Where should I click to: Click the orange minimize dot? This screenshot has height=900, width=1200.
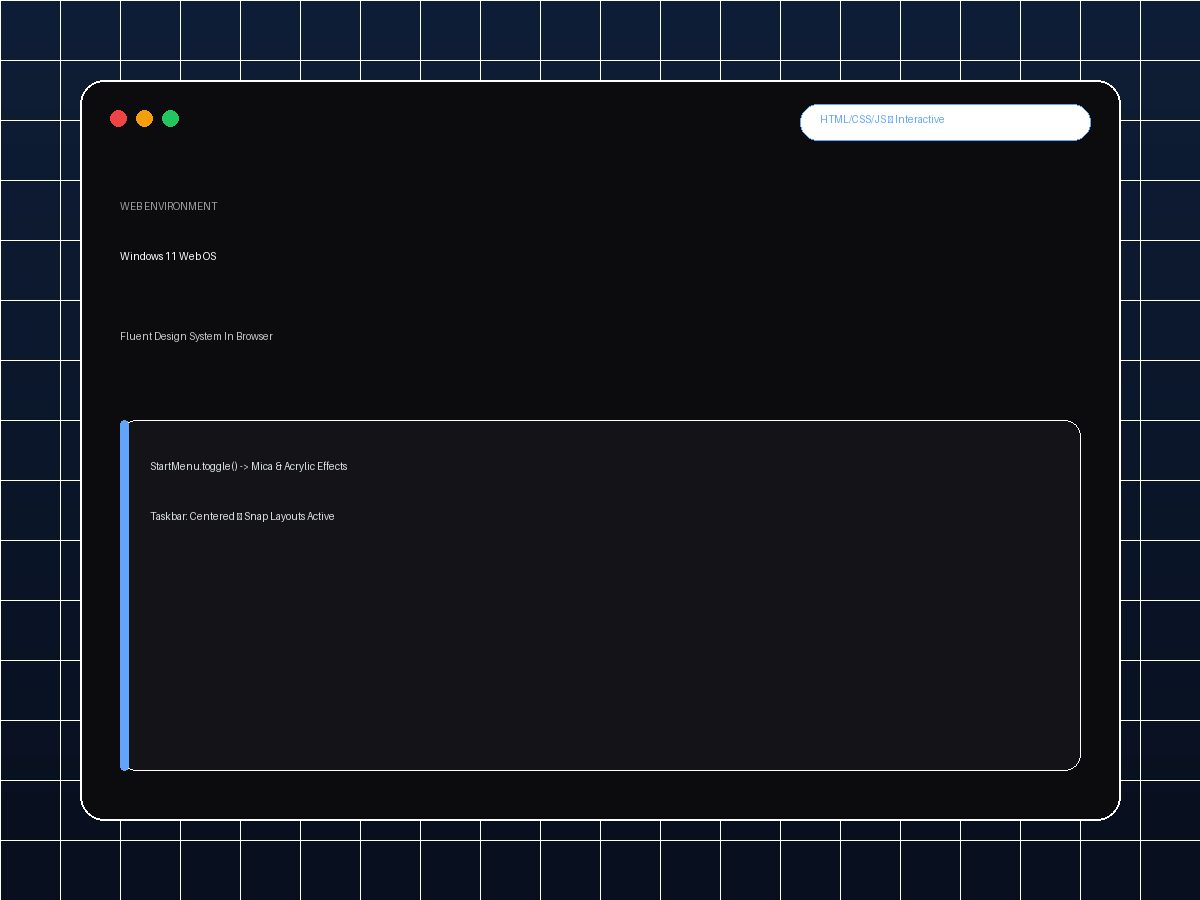(144, 119)
